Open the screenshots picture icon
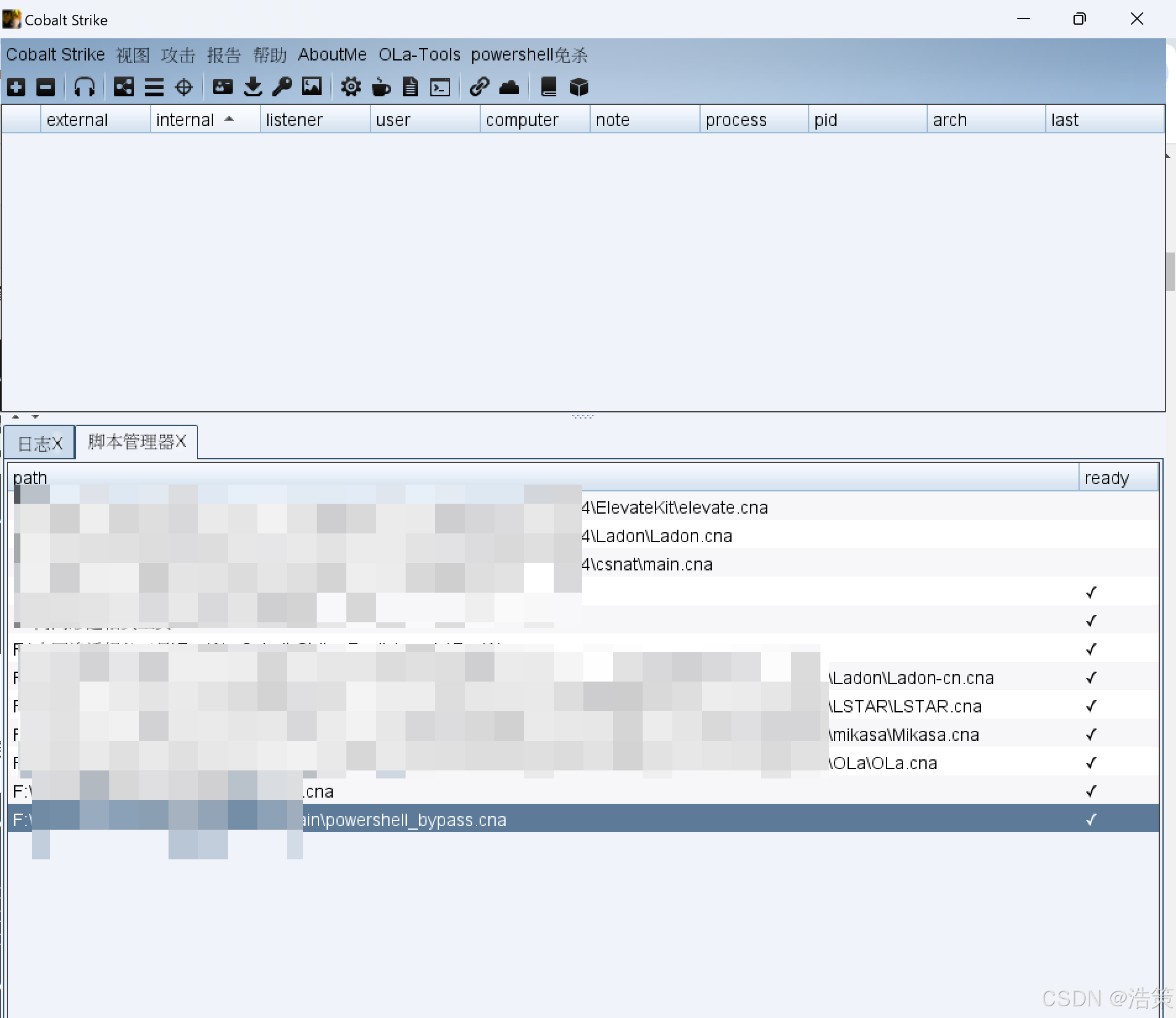 (312, 87)
